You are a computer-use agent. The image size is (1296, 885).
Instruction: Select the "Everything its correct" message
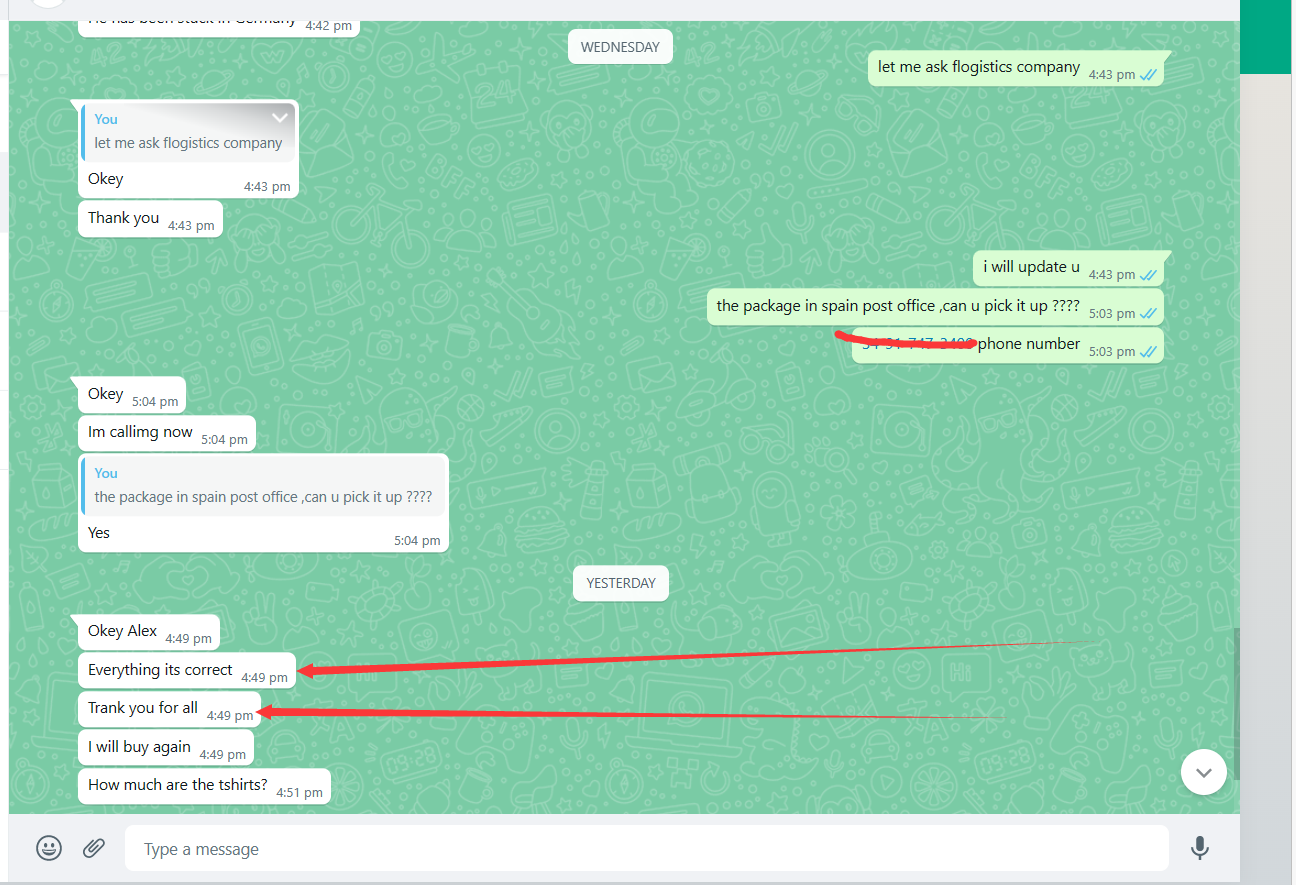(x=160, y=670)
